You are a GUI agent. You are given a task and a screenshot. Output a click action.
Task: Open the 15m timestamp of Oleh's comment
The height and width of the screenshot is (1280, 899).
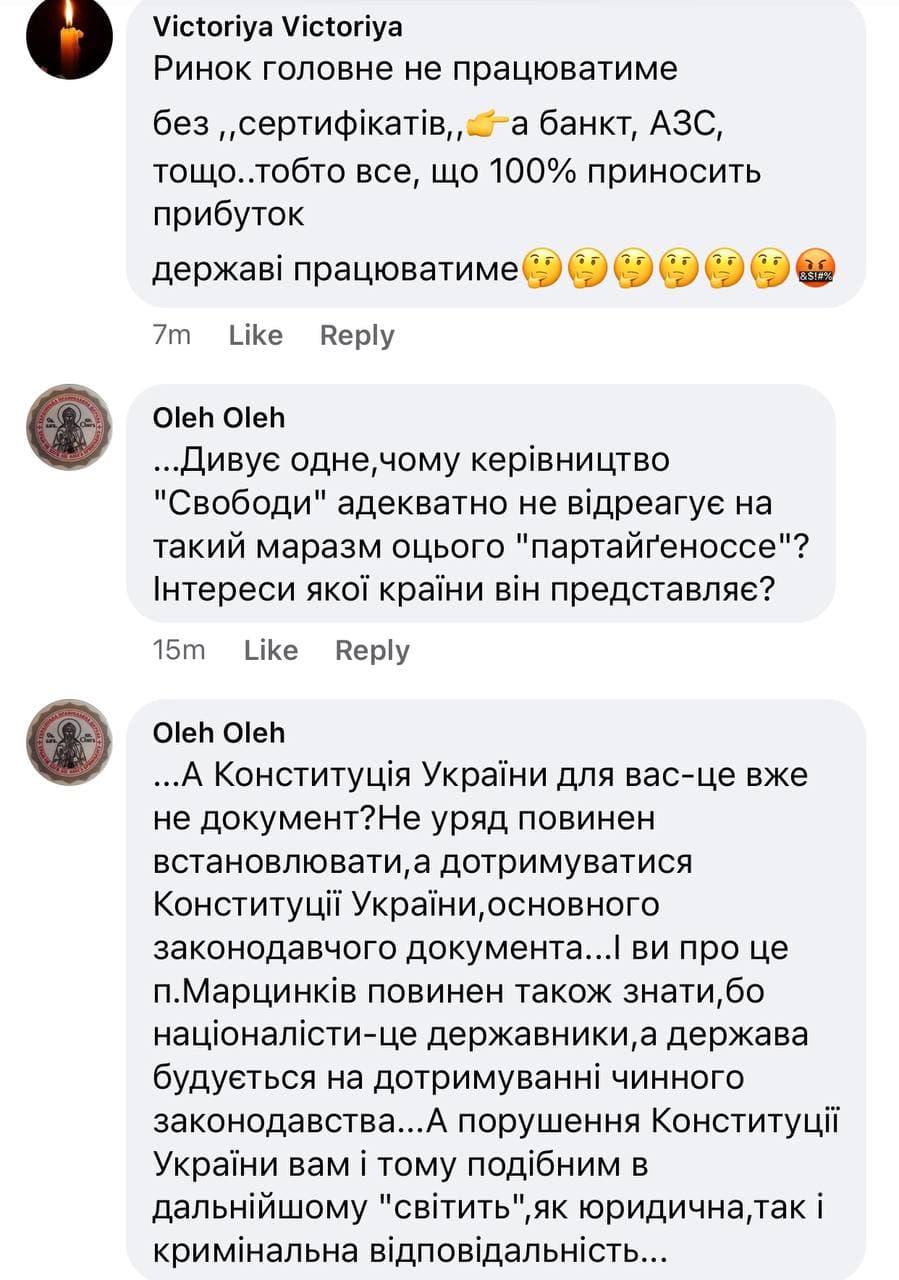coord(179,651)
